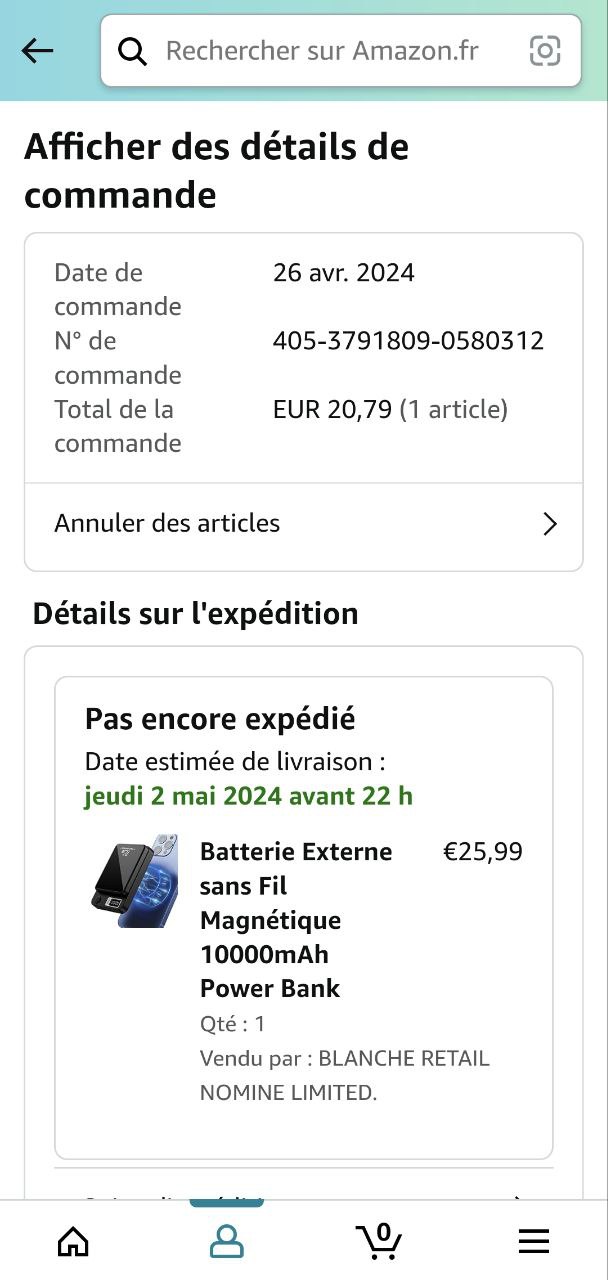
Task: Go to the Home tab icon
Action: tap(73, 1241)
